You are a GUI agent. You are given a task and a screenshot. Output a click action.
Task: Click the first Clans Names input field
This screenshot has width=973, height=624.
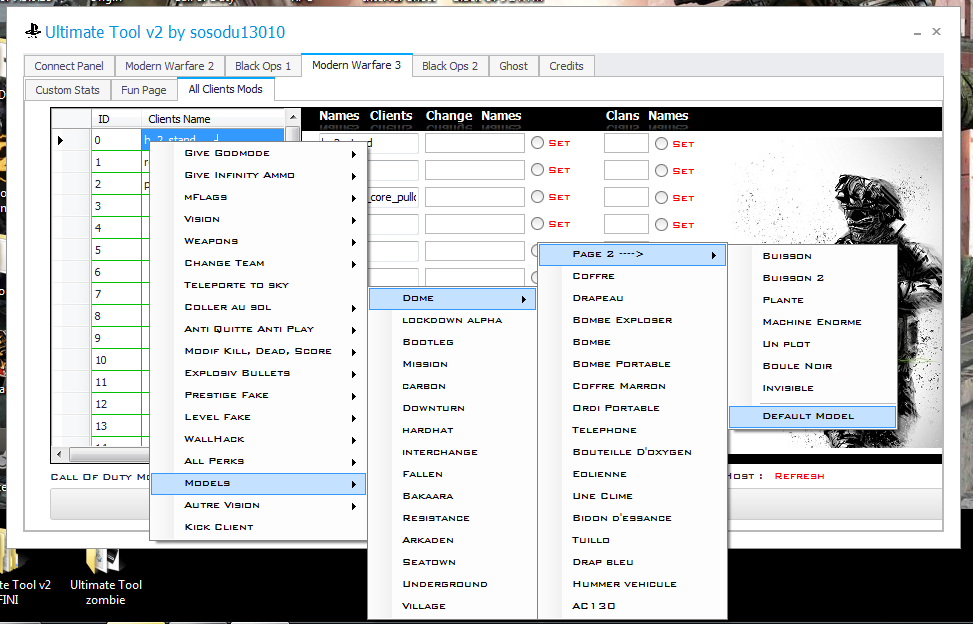coord(626,143)
